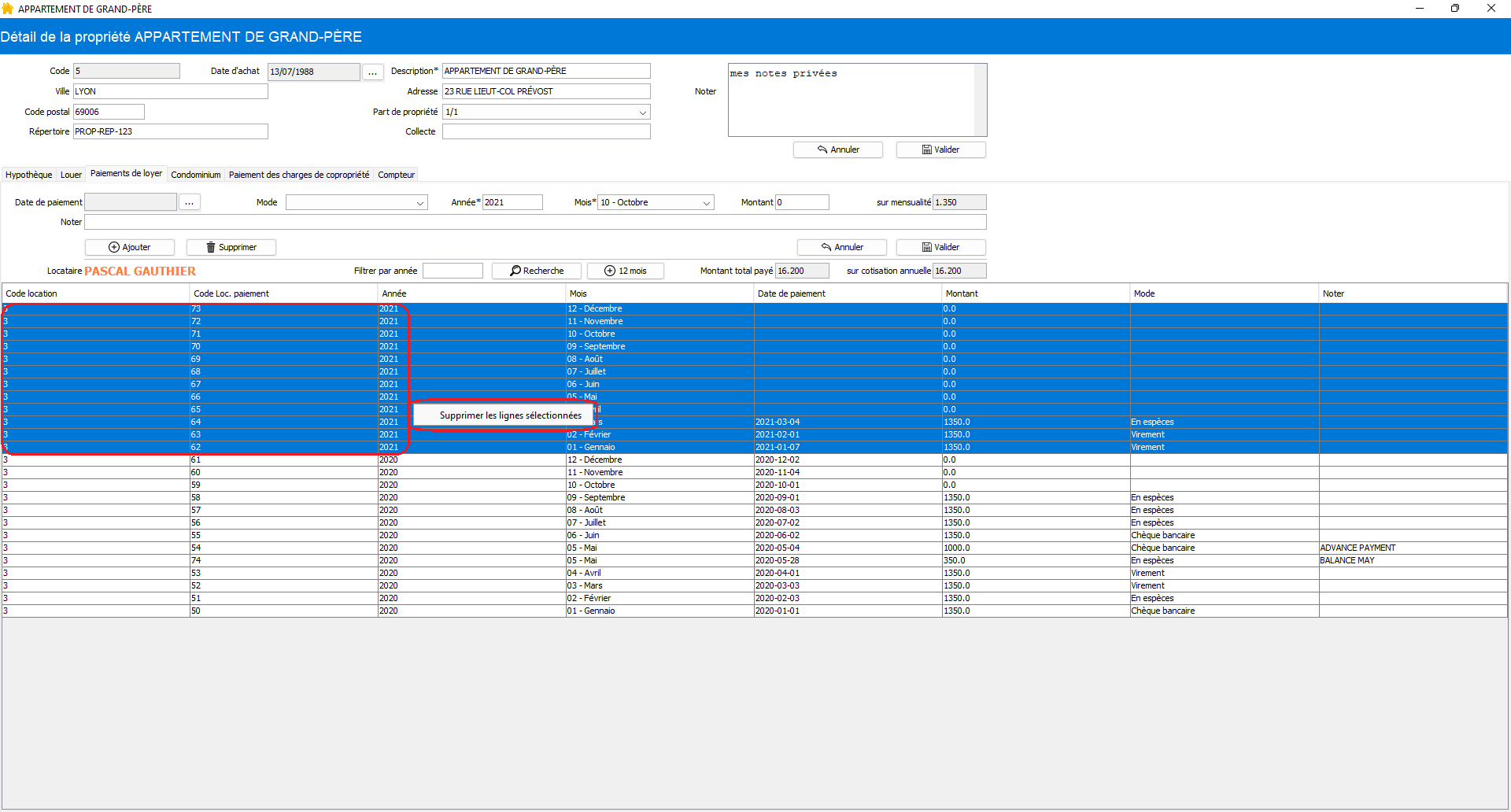Sort by the Mode table column header
This screenshot has height=812, width=1511.
click(x=1224, y=293)
